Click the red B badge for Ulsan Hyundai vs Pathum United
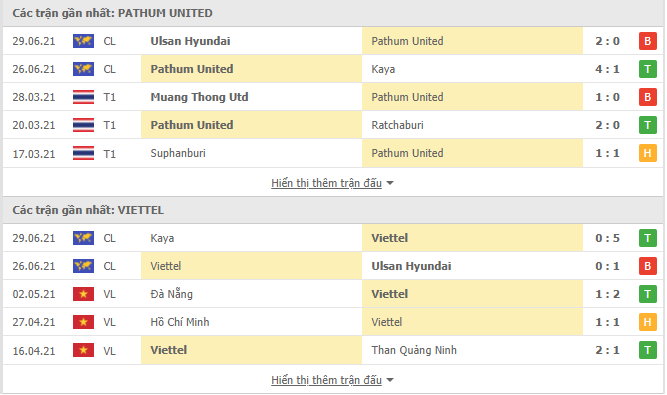The height and width of the screenshot is (395, 667). point(647,41)
